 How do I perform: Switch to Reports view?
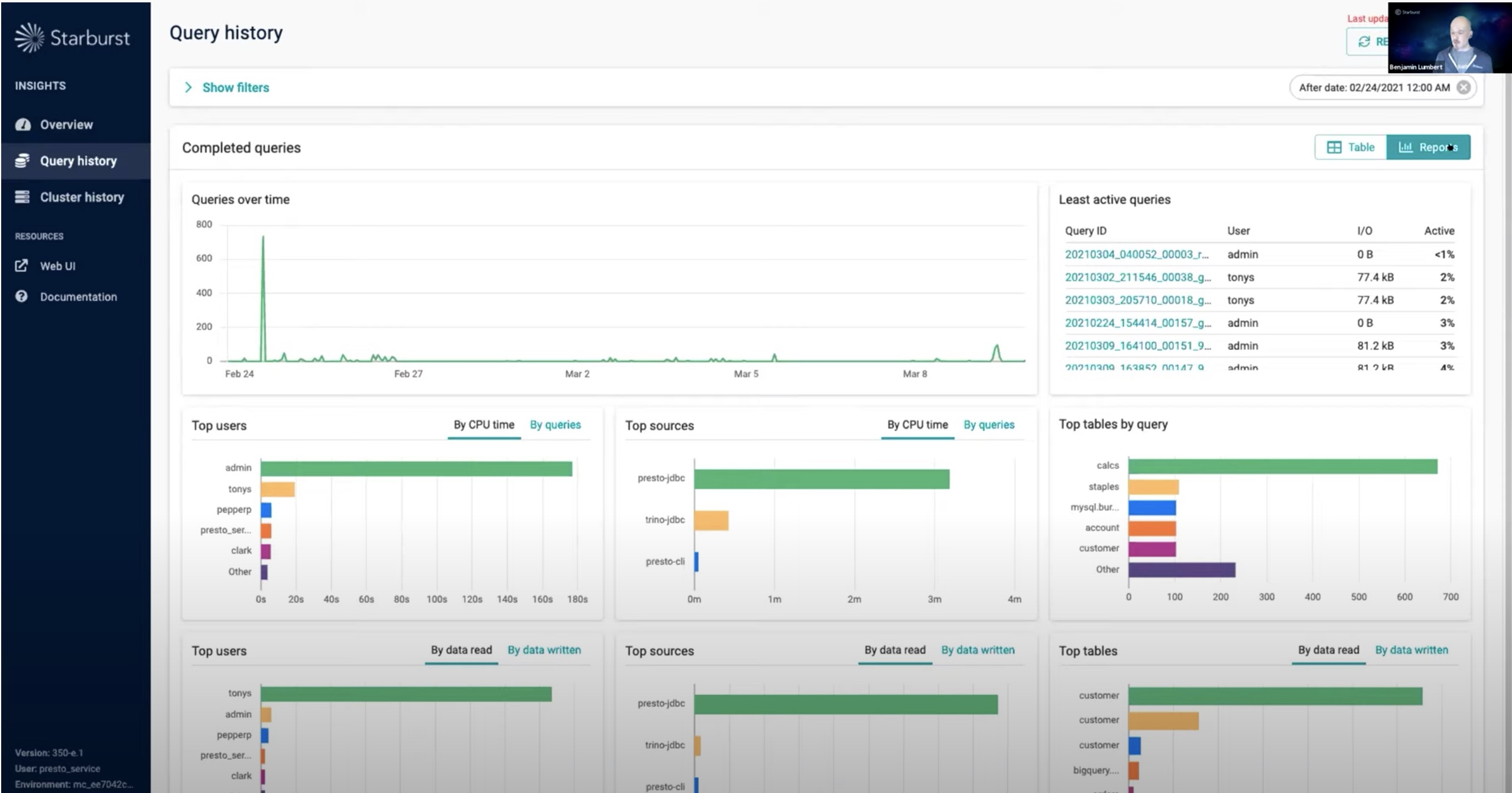1428,147
